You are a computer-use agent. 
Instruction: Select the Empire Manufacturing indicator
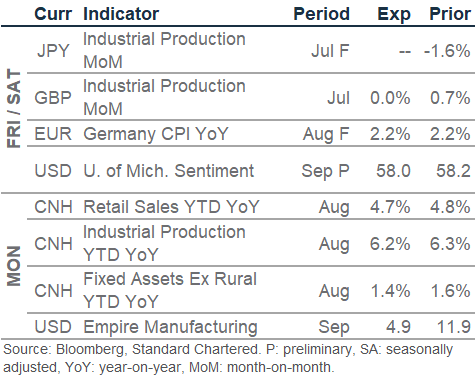[170, 327]
